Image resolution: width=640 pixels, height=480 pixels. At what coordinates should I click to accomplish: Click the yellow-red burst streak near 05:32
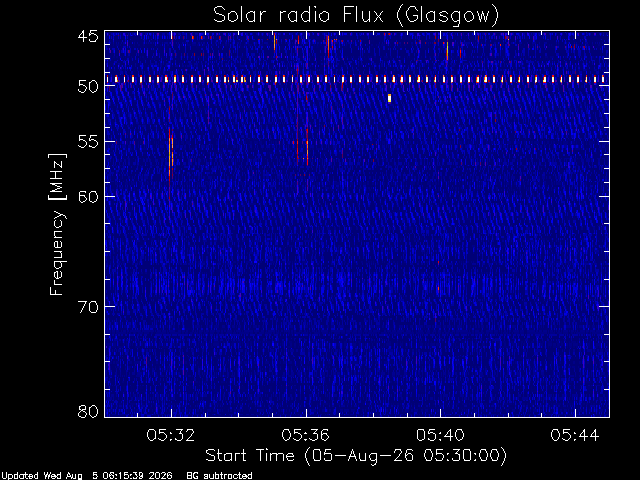pos(171,157)
